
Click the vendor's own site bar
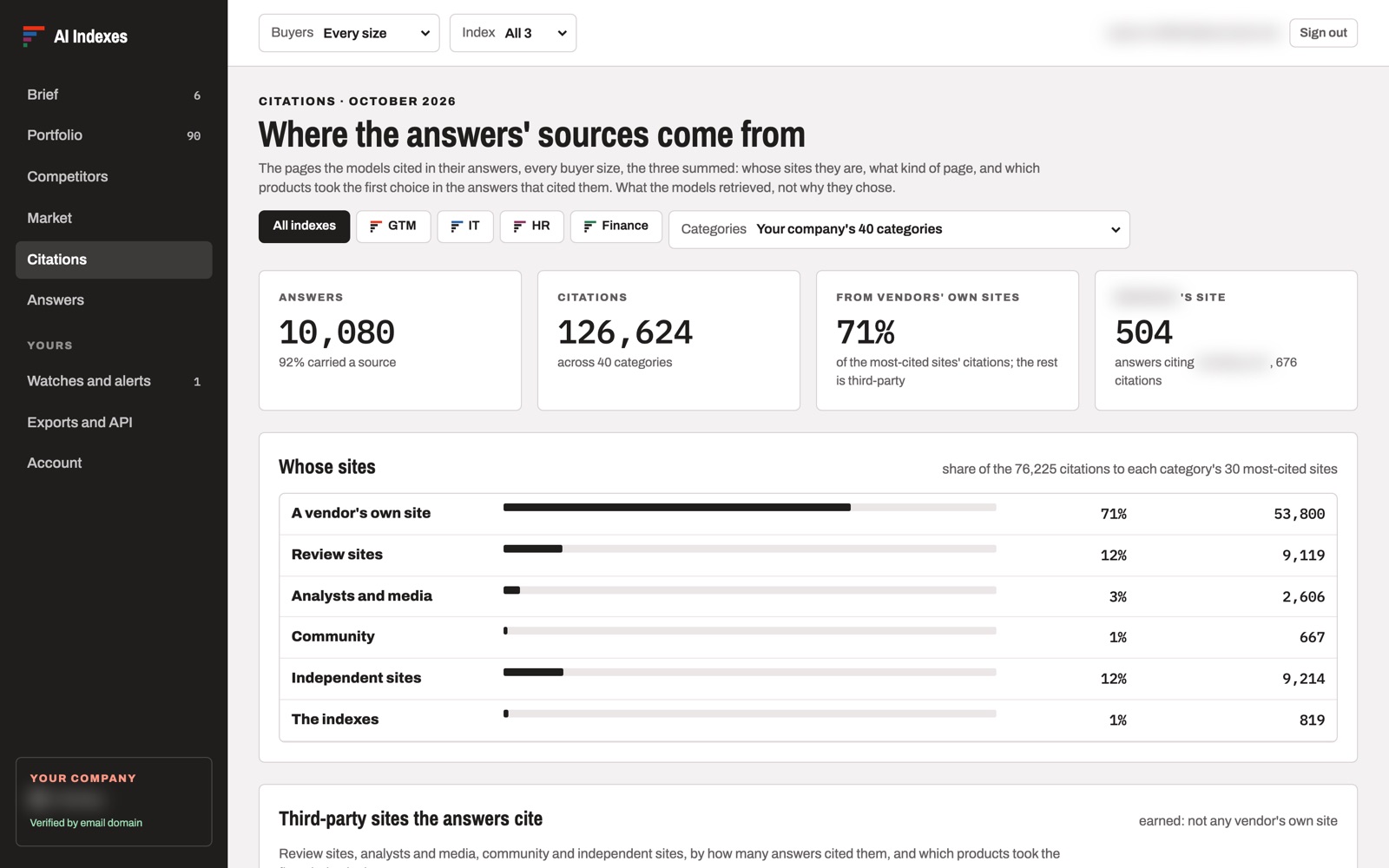point(749,507)
